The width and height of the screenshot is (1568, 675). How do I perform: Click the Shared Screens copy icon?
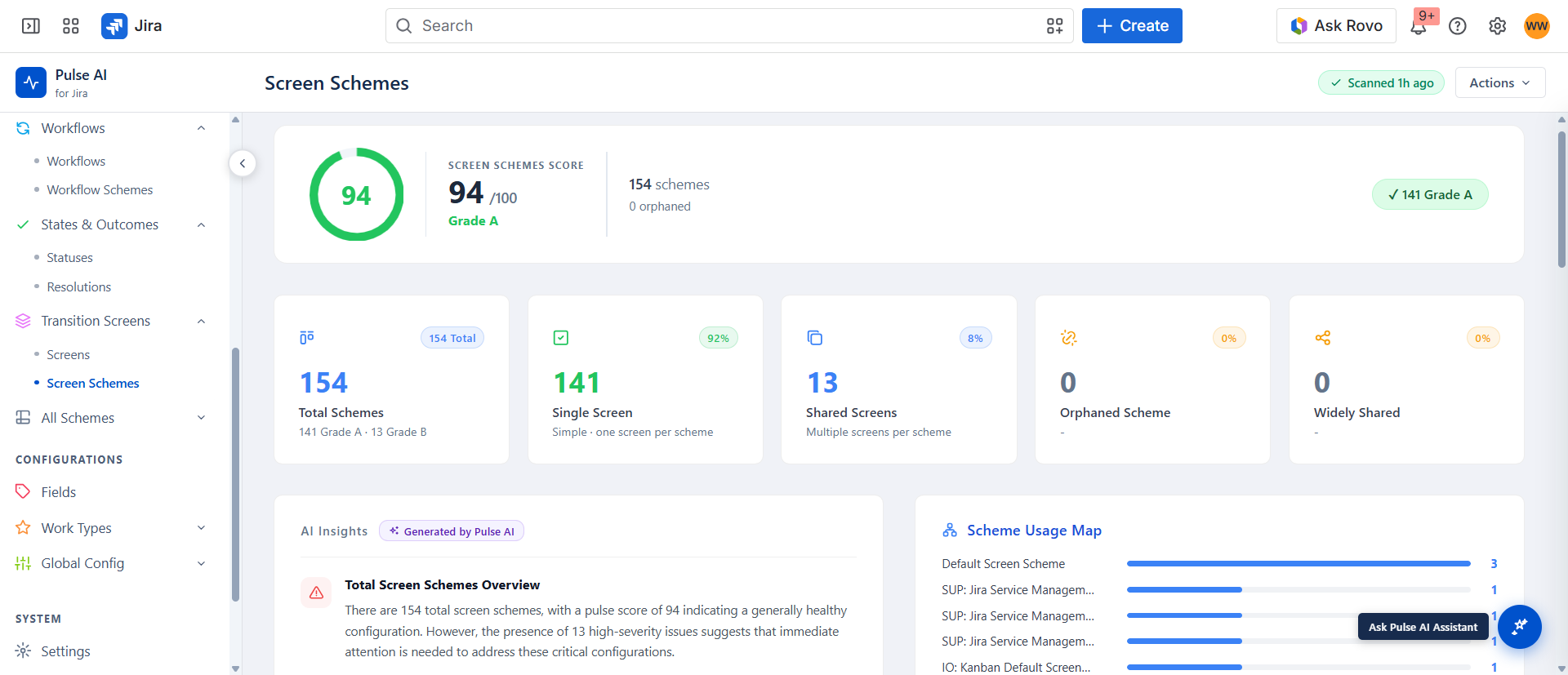[814, 338]
